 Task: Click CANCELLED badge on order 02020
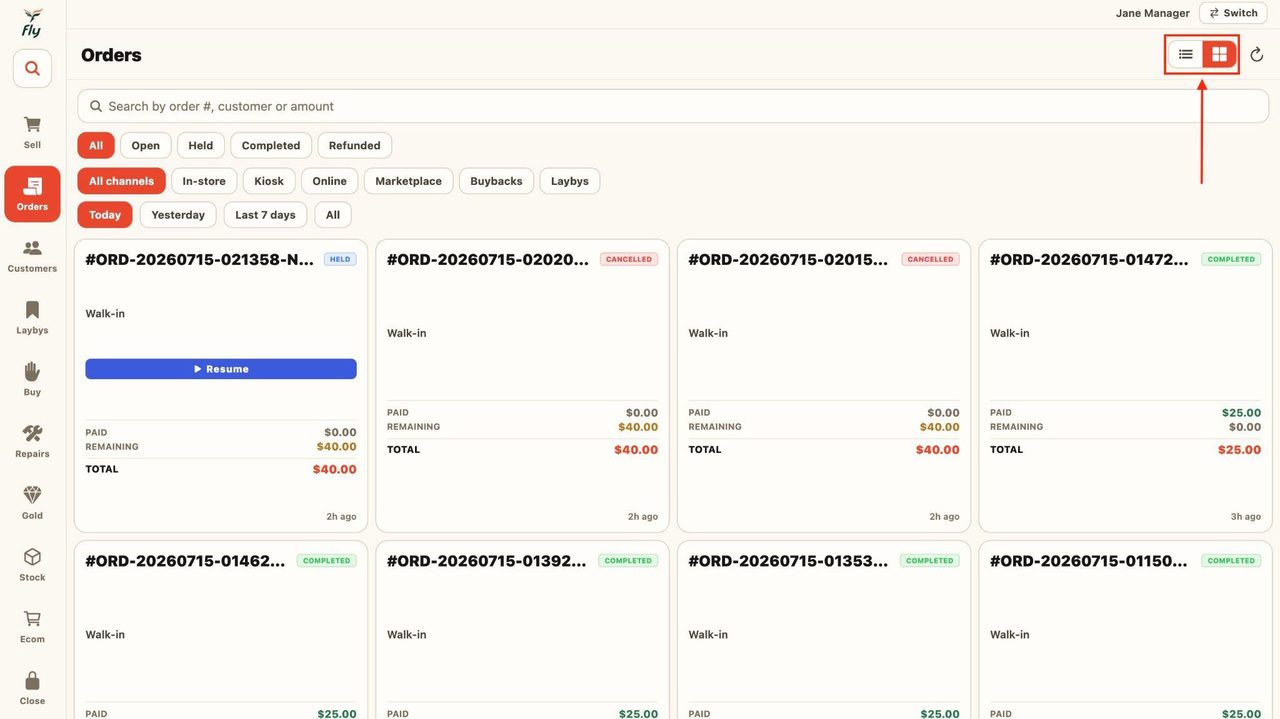click(x=629, y=259)
